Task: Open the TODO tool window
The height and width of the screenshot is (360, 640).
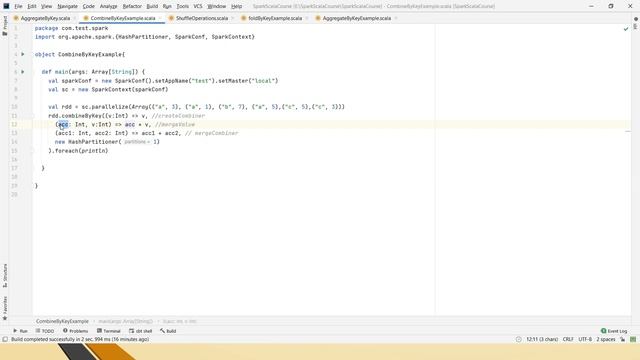Action: click(x=45, y=331)
